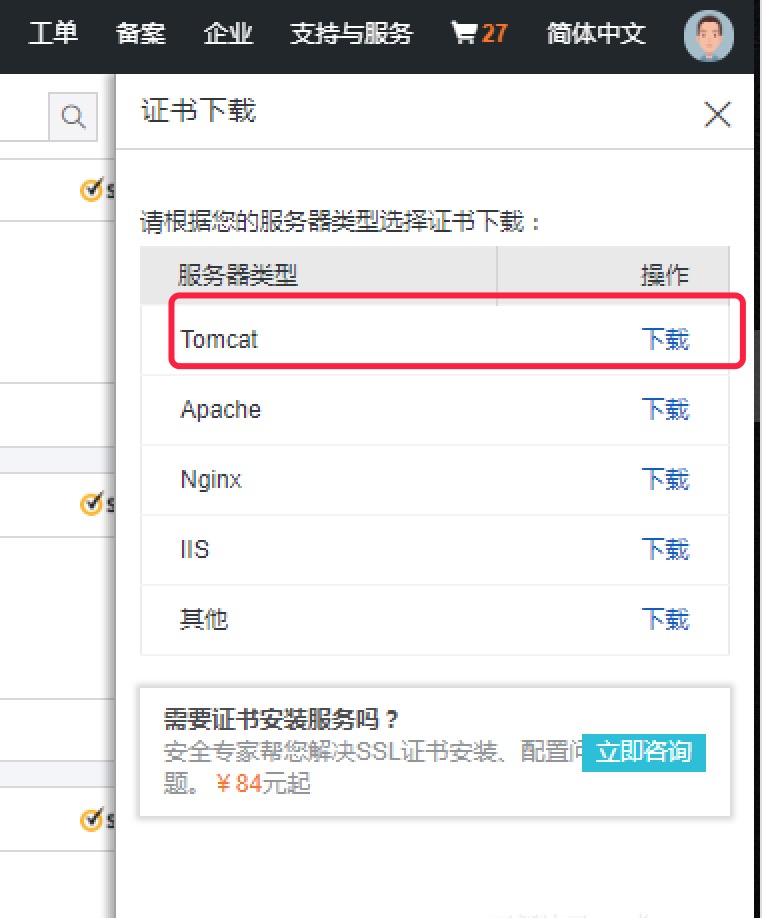Open the shopping cart icon
The width and height of the screenshot is (762, 918).
[x=464, y=33]
